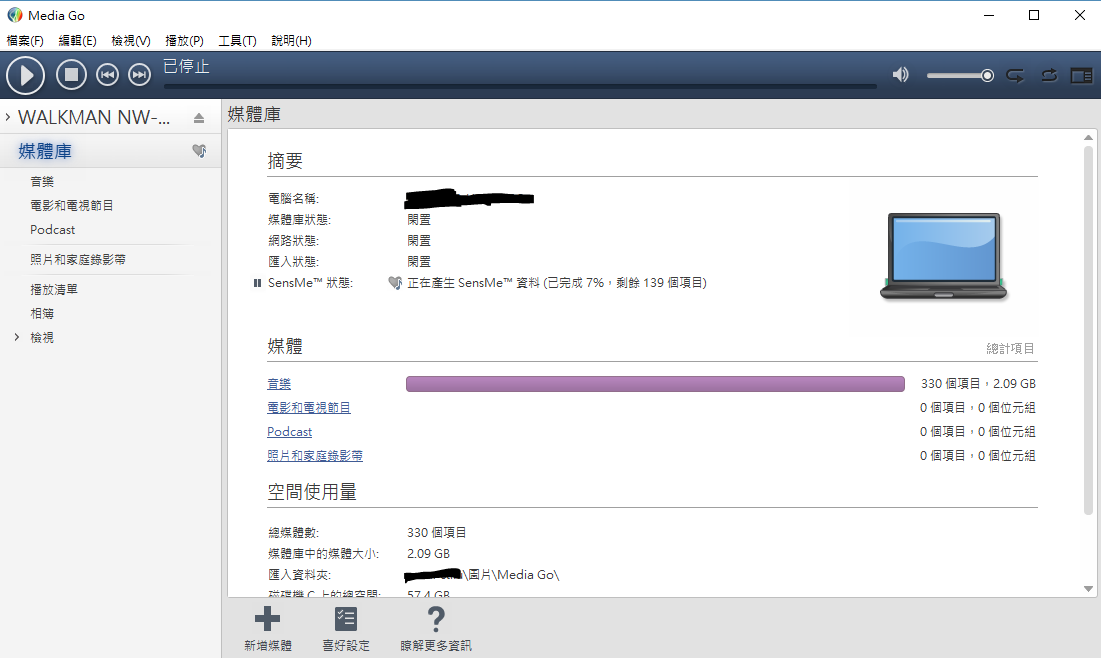Follow the 照片和家庭錄影帶 link under 媒體

coord(315,456)
